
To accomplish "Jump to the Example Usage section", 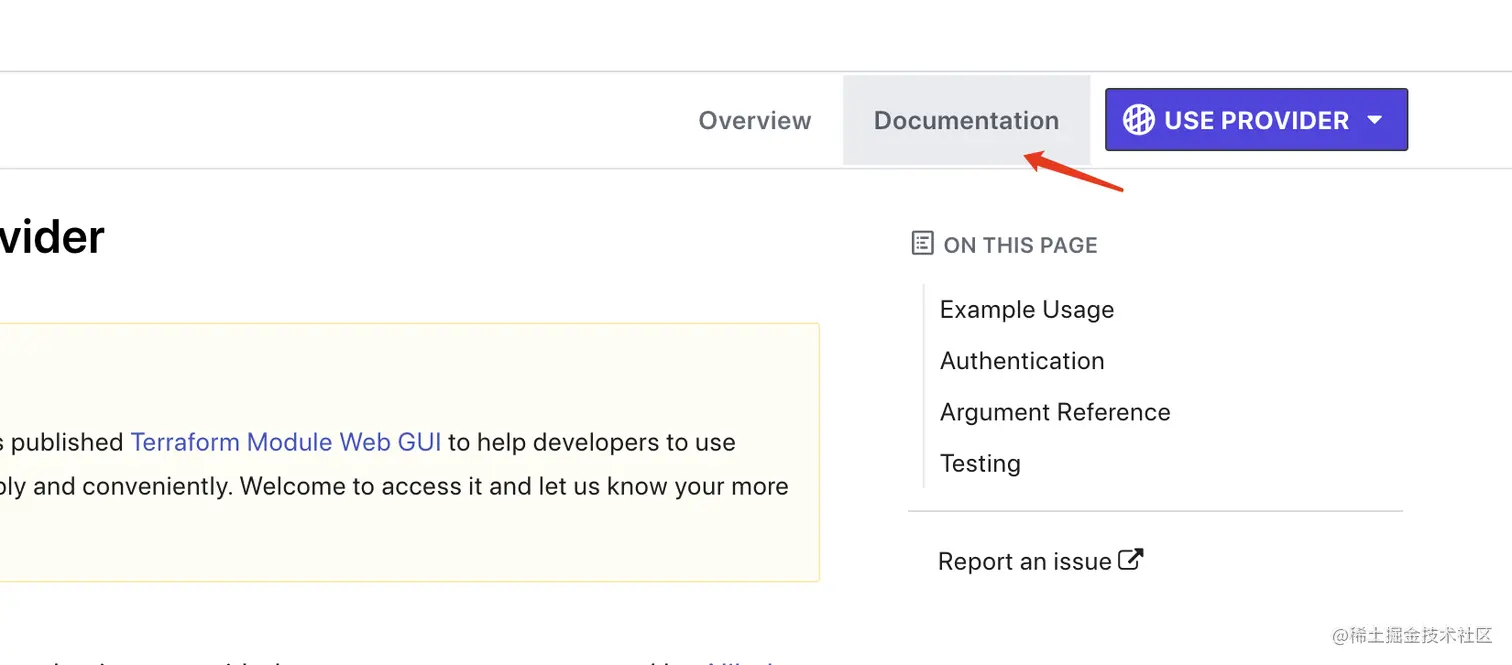I will click(x=1027, y=310).
